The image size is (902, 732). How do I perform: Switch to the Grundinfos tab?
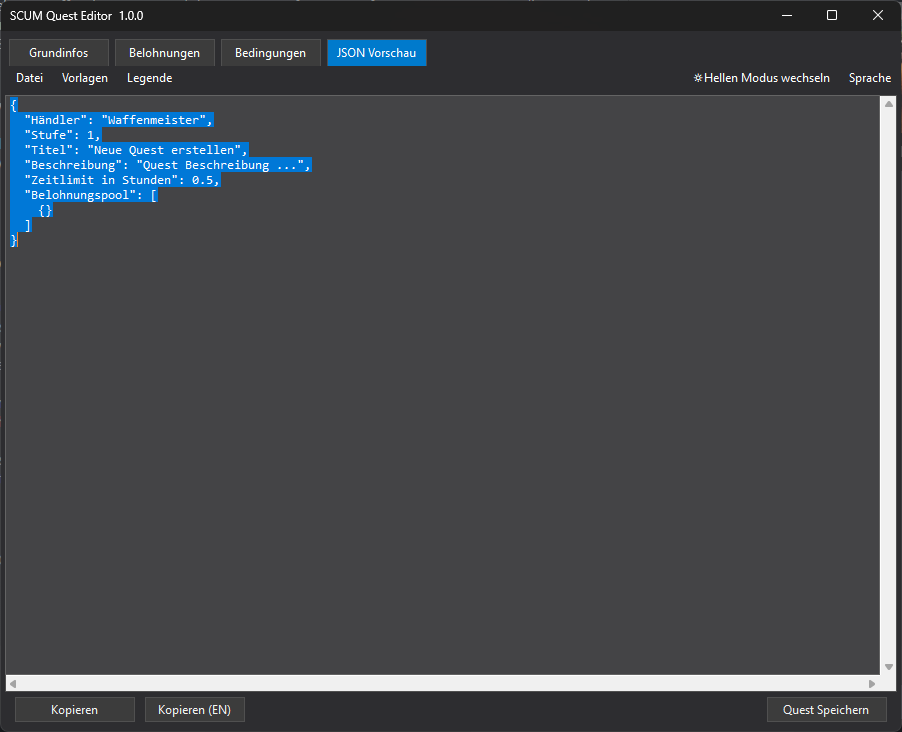[59, 53]
